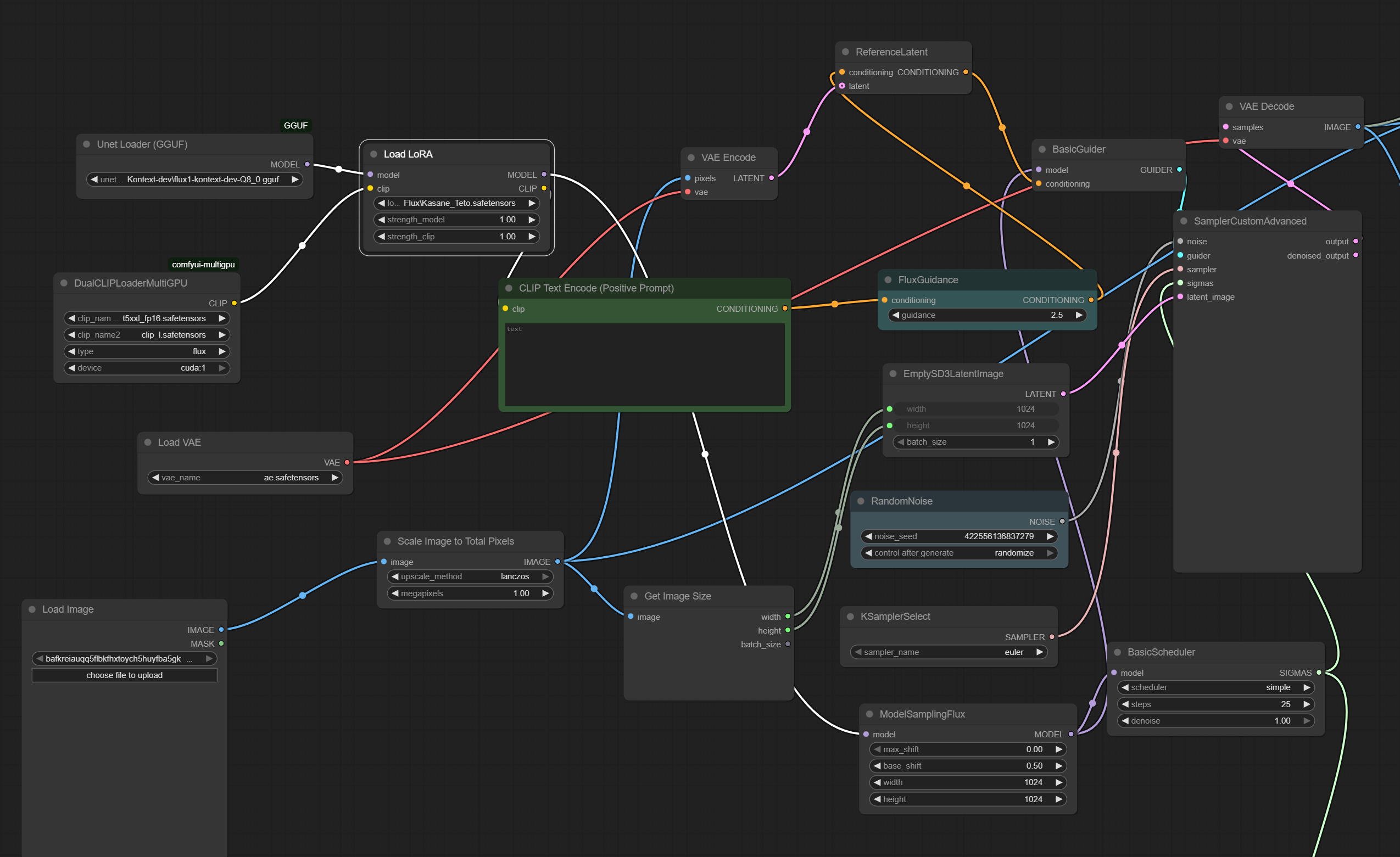Open clip_name t5xxl_fp16.safetensors dropdown

(x=147, y=318)
